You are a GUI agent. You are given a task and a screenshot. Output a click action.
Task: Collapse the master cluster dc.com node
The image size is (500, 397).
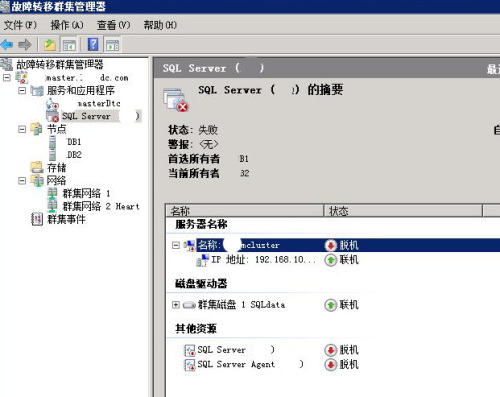click(6, 78)
